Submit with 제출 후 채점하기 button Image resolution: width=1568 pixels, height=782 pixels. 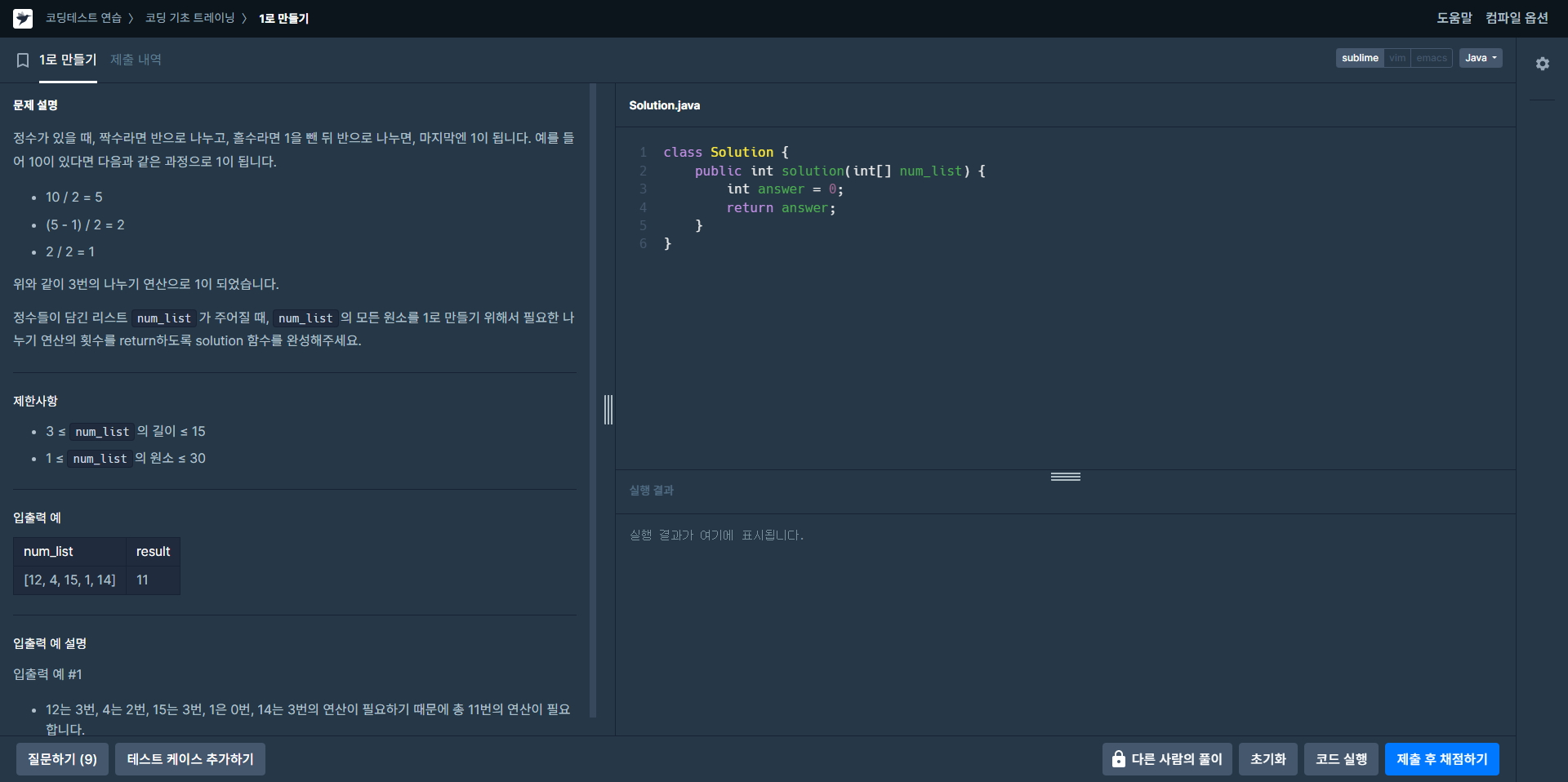tap(1442, 759)
